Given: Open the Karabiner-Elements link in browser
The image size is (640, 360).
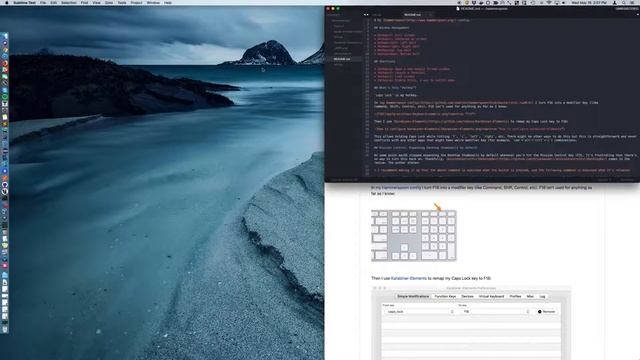Looking at the screenshot, I should point(409,278).
